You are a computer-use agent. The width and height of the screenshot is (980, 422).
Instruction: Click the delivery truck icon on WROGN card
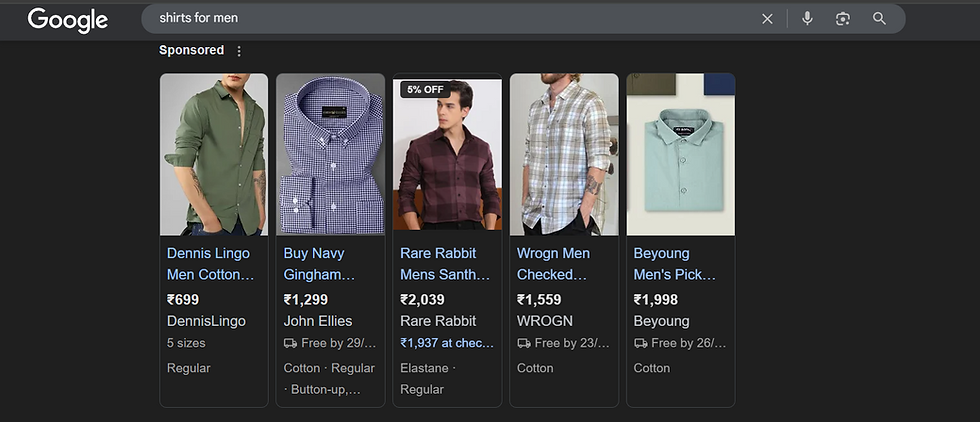[x=524, y=343]
